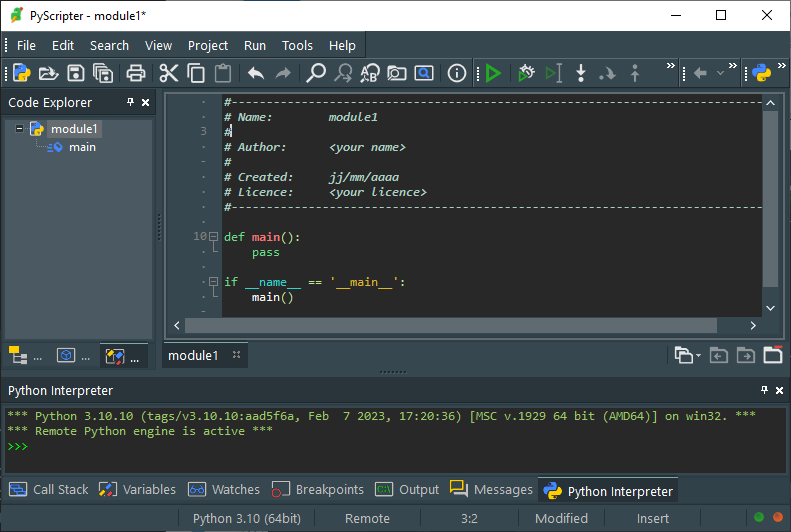This screenshot has height=532, width=791.
Task: Click the Step Out icon
Action: click(635, 73)
